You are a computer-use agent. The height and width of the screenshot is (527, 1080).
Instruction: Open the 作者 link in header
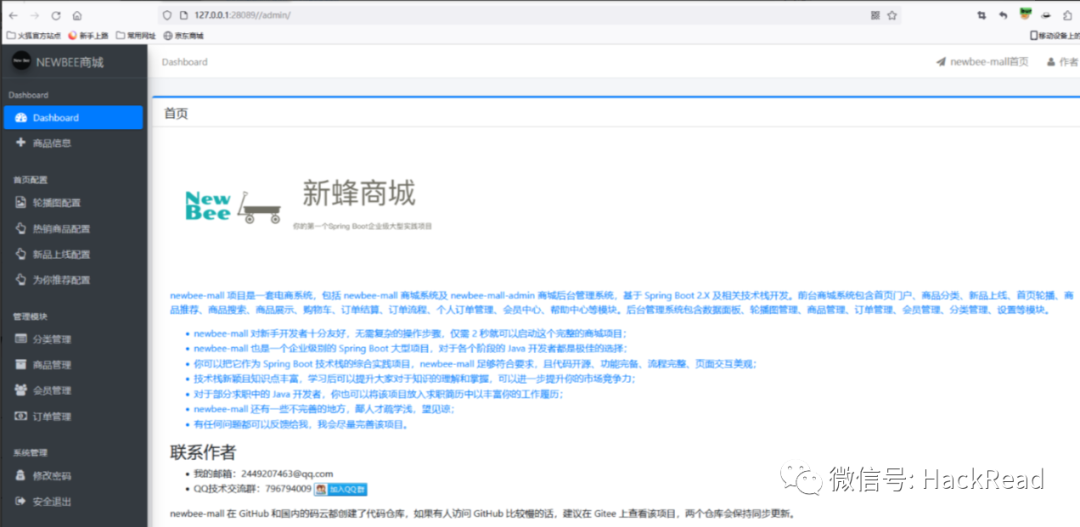pos(1062,62)
